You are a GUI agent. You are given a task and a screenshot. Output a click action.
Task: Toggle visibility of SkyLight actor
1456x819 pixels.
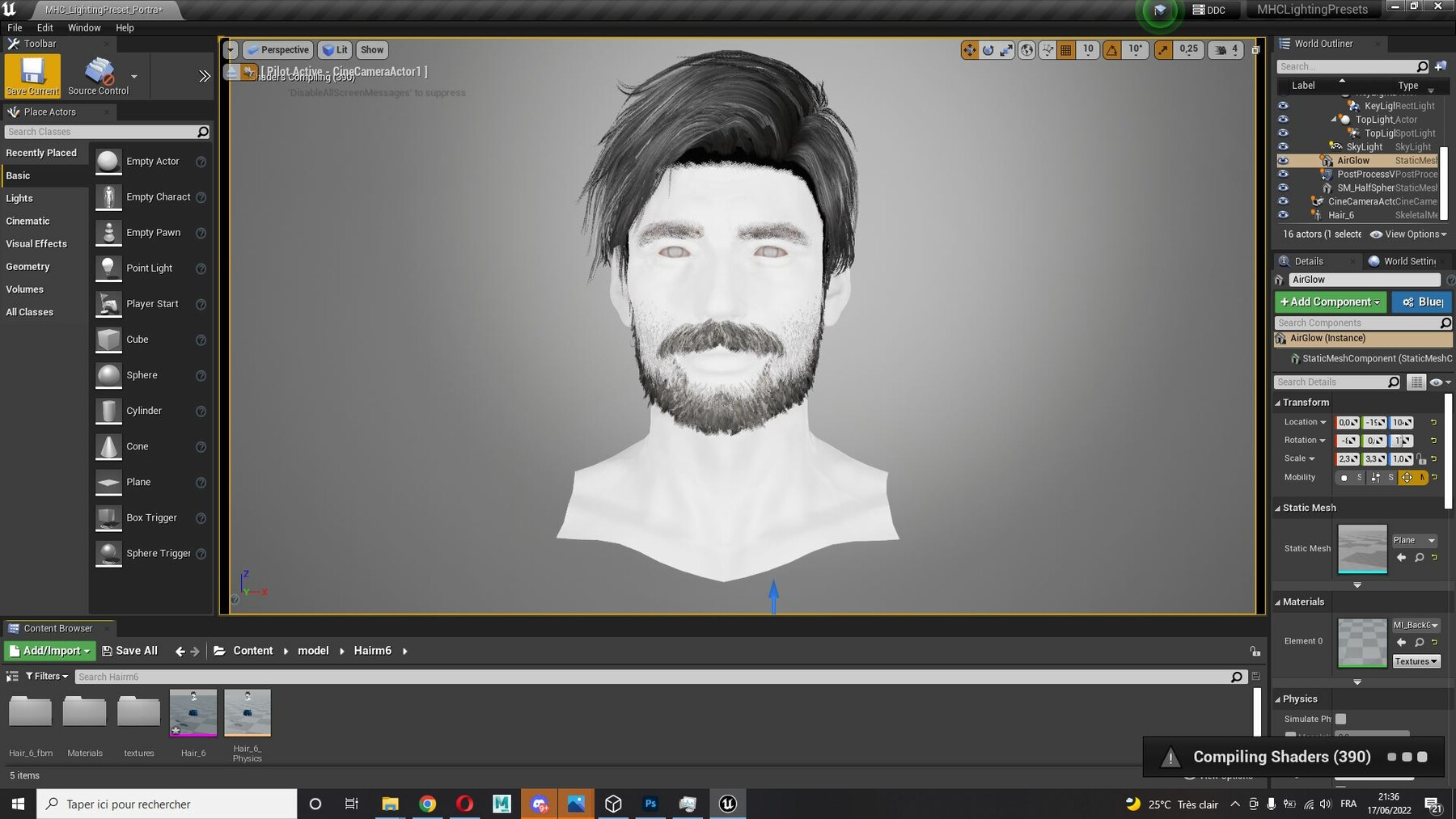click(1283, 147)
